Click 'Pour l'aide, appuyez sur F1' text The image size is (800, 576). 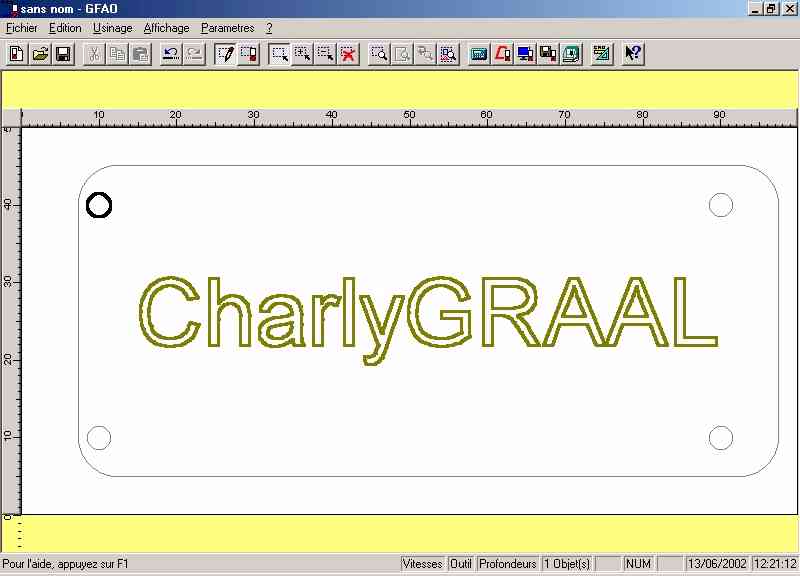(x=66, y=564)
